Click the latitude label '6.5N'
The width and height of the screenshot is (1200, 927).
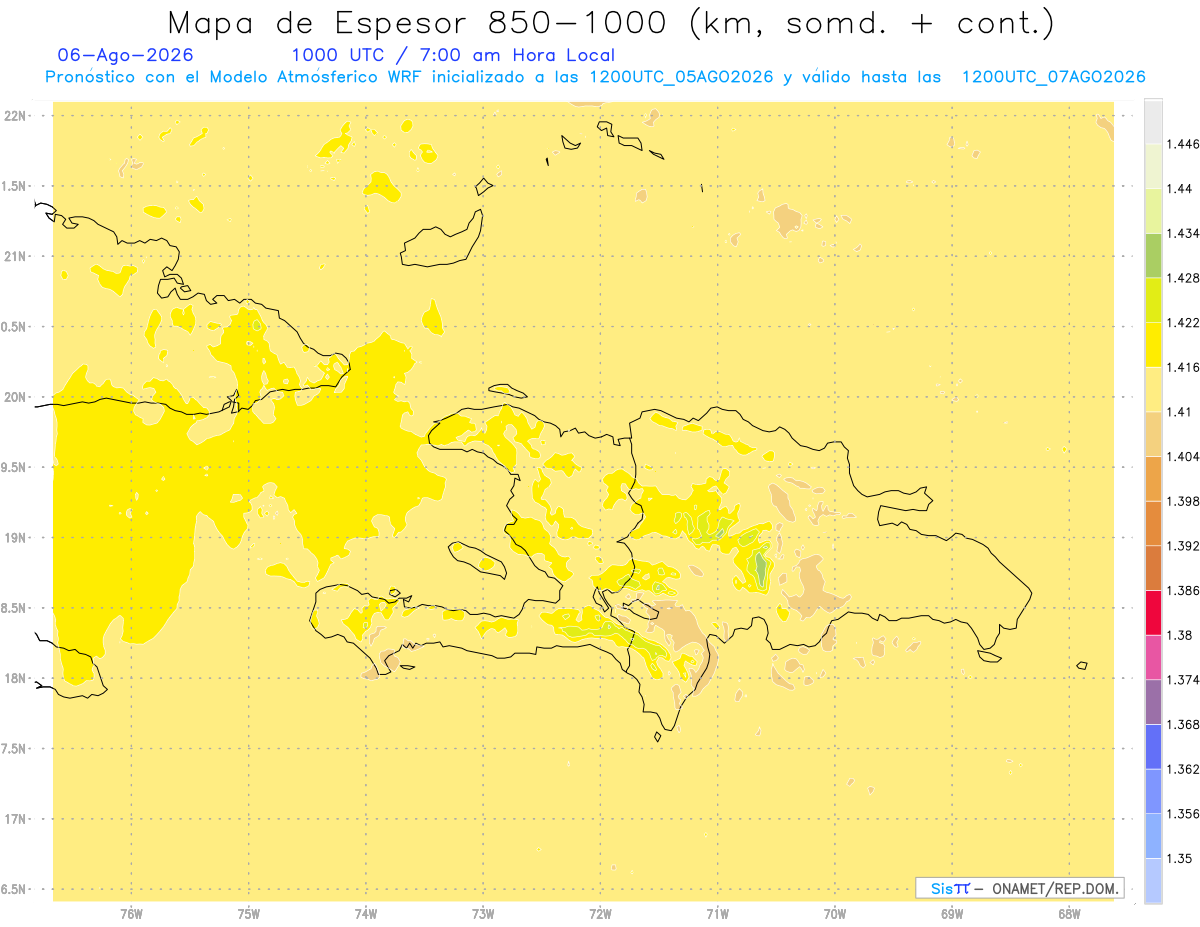point(14,889)
